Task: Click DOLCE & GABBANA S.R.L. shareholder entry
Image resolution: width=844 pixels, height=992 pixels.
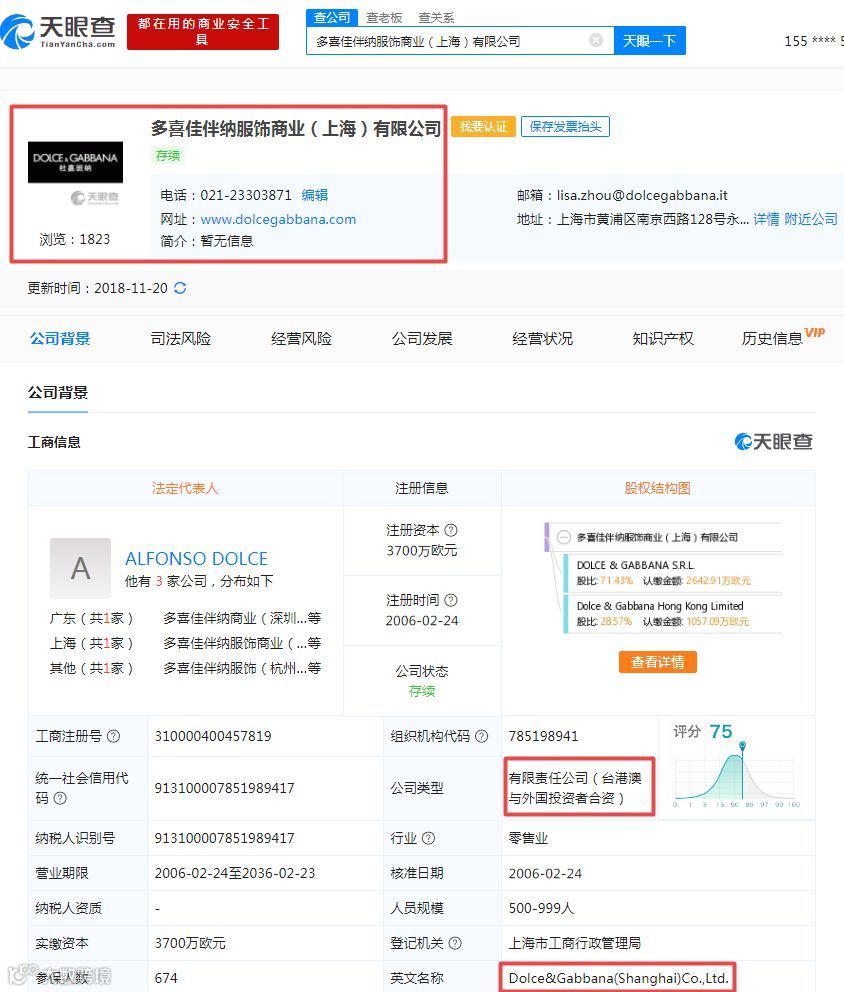Action: tap(636, 565)
